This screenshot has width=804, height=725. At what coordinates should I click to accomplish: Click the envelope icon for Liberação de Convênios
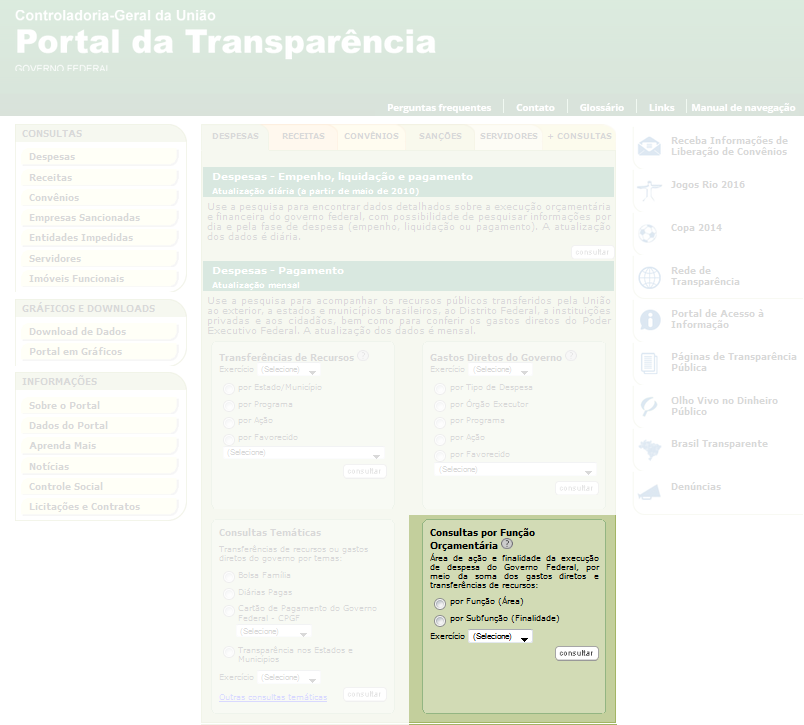click(x=650, y=146)
